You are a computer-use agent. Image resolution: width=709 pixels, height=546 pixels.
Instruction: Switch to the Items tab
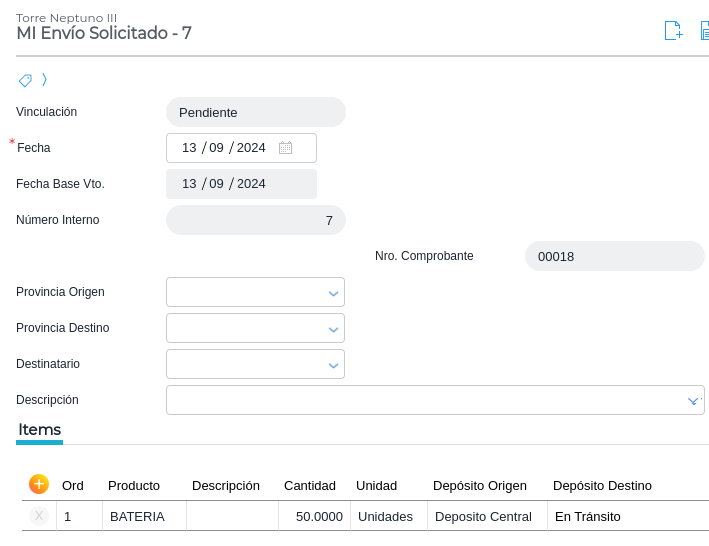tap(40, 430)
